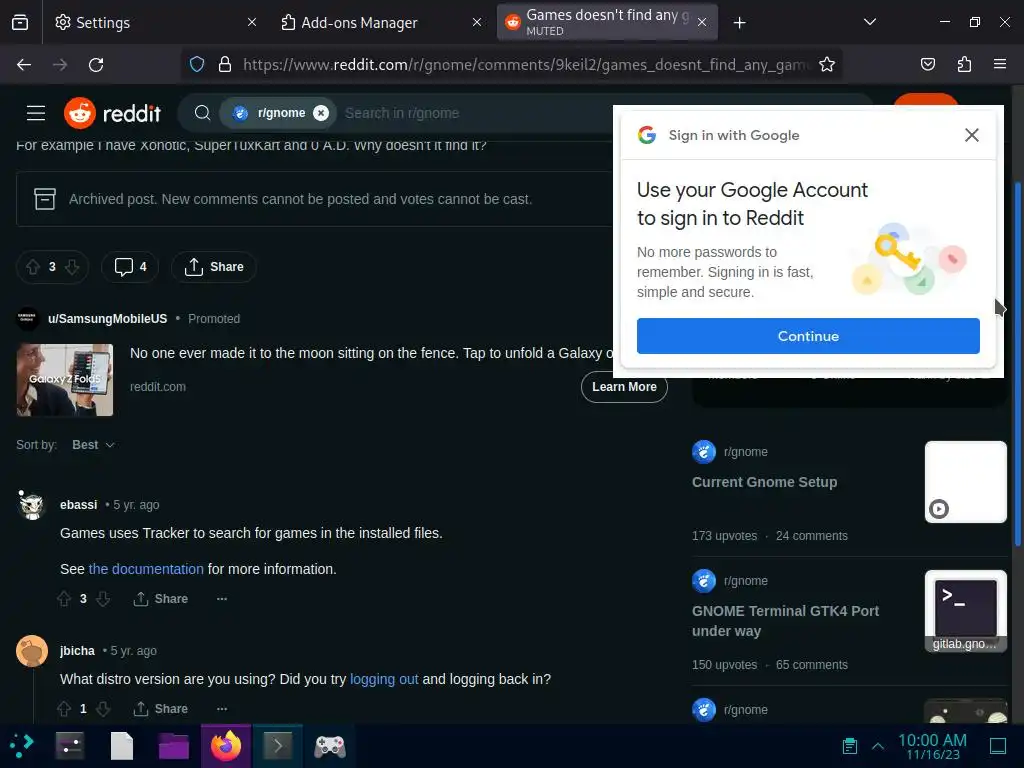Viewport: 1024px width, 768px height.
Task: Share ebassi's comment
Action: coord(161,599)
